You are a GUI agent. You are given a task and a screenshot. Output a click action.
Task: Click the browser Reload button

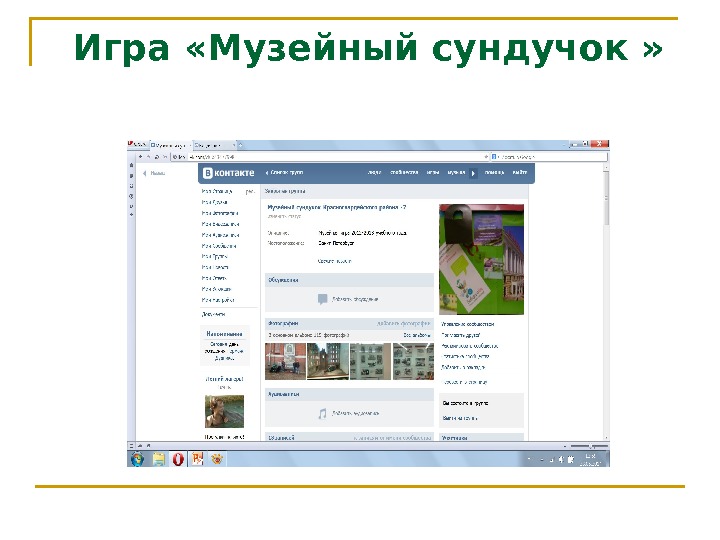click(x=157, y=157)
